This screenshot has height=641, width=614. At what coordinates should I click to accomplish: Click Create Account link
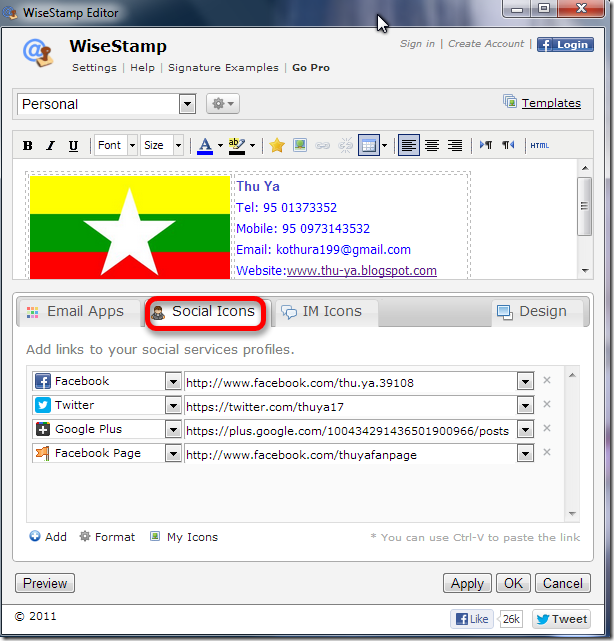pyautogui.click(x=486, y=44)
